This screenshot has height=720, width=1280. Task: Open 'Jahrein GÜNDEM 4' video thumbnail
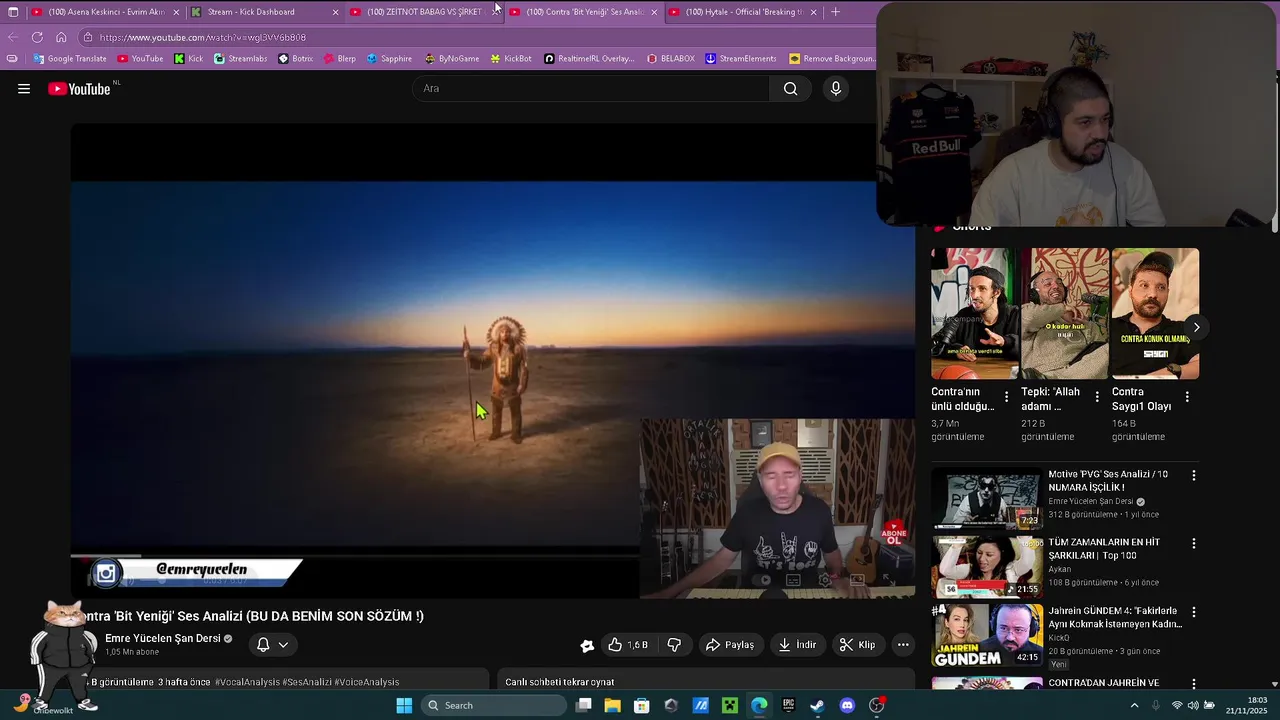[987, 635]
